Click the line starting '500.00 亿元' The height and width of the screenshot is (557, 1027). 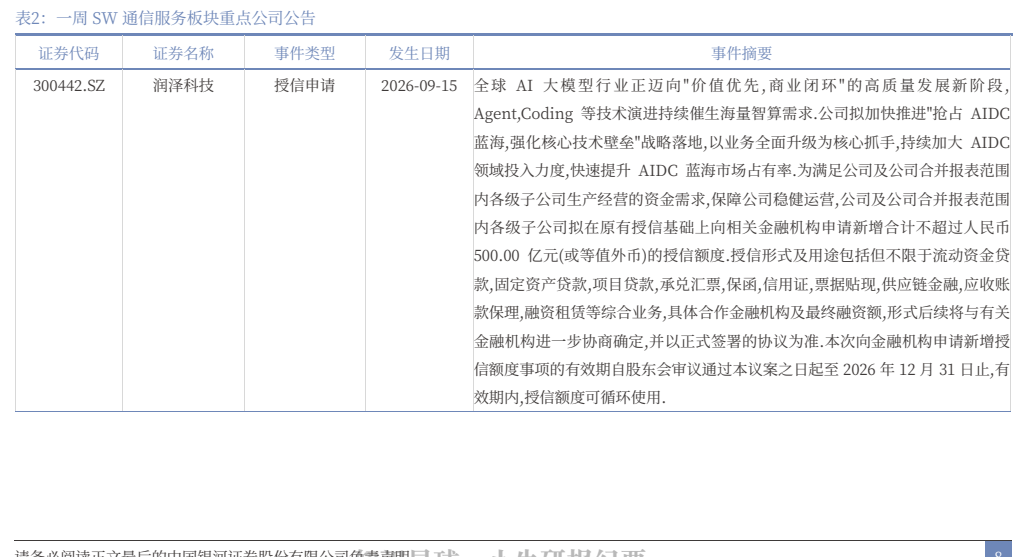(741, 256)
